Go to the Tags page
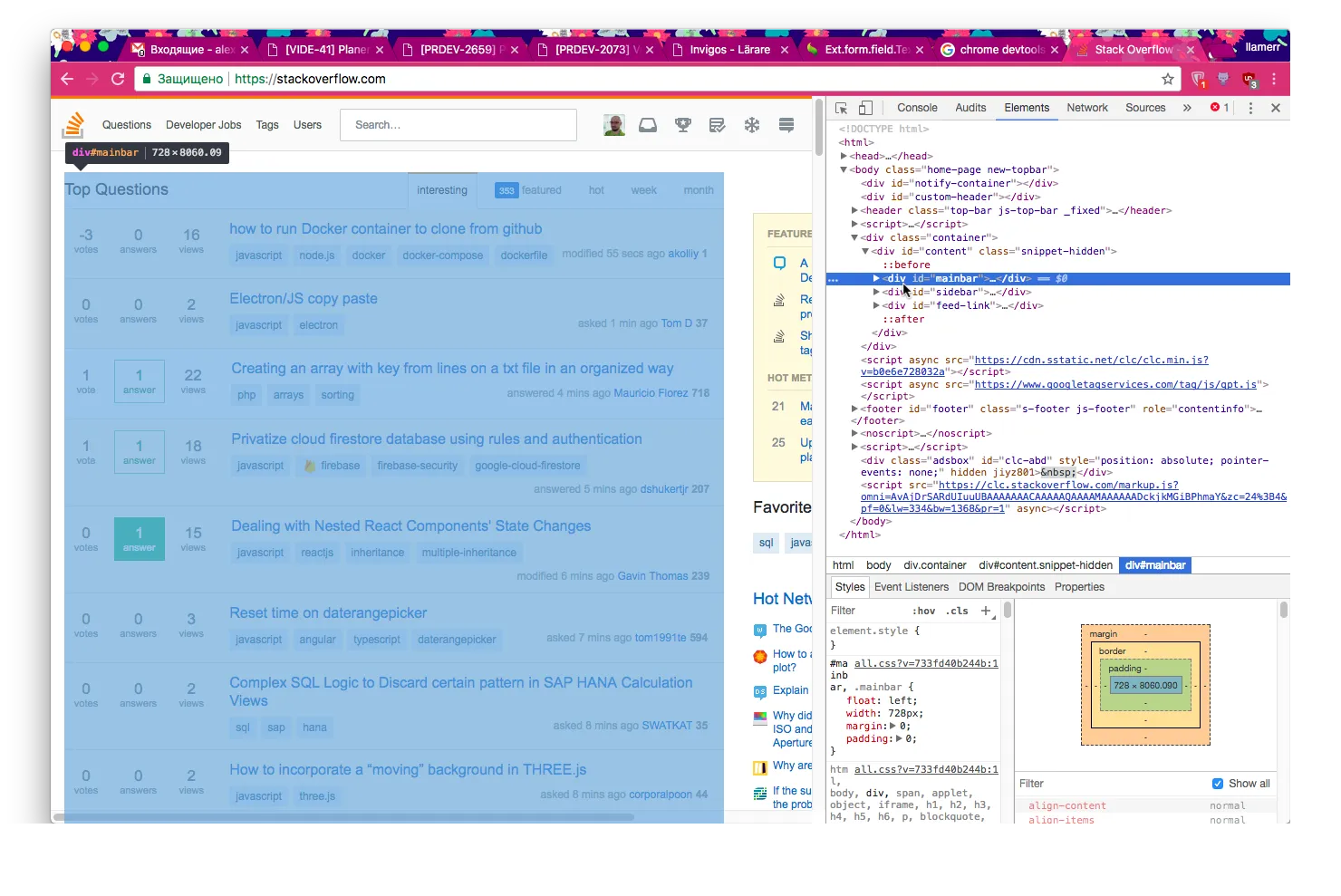This screenshot has height=896, width=1341. (267, 125)
